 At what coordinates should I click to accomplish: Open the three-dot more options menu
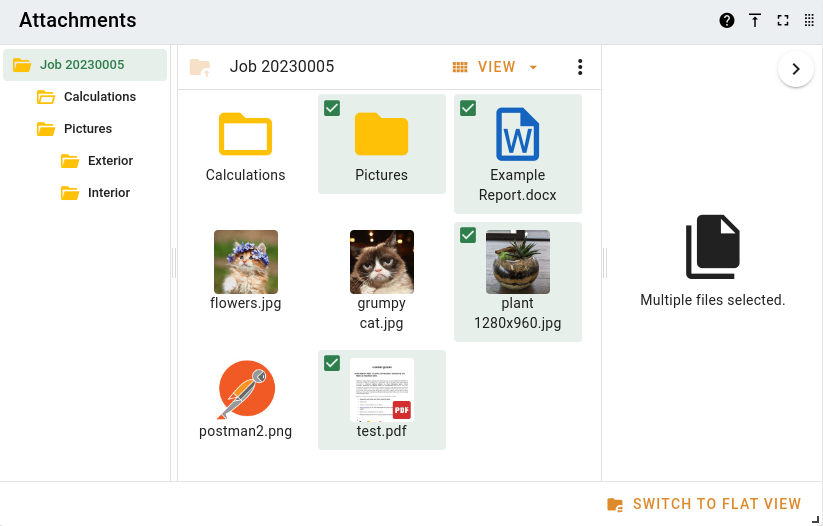[x=579, y=67]
